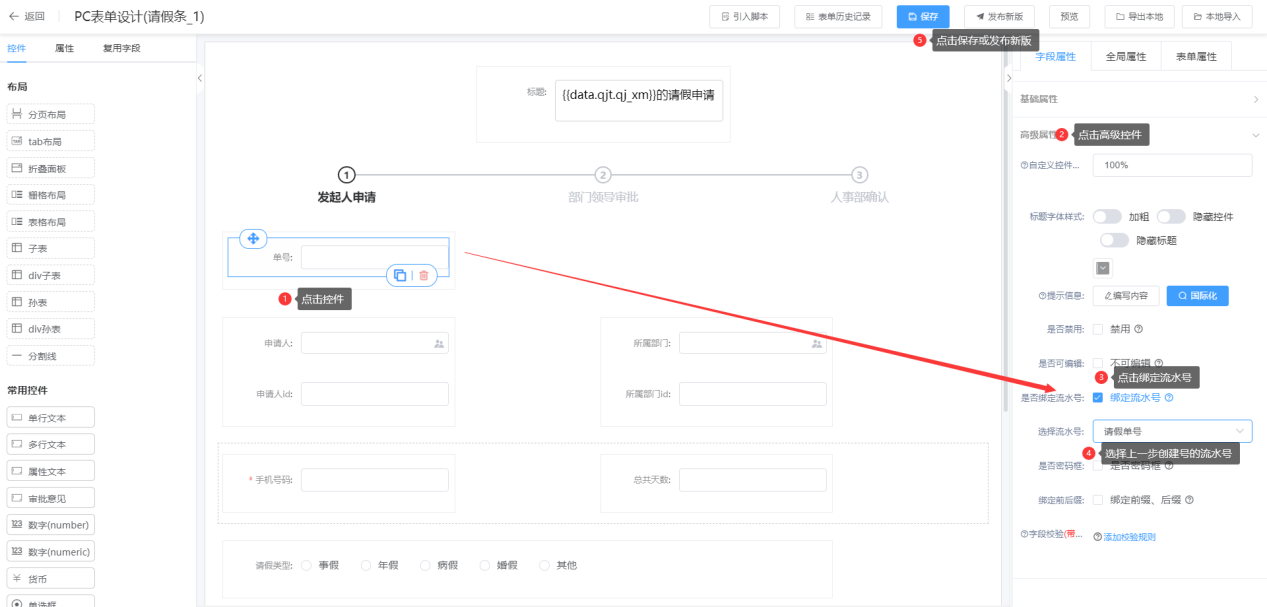
Task: Click the person picker icon in 申请人 field
Action: pyautogui.click(x=438, y=343)
